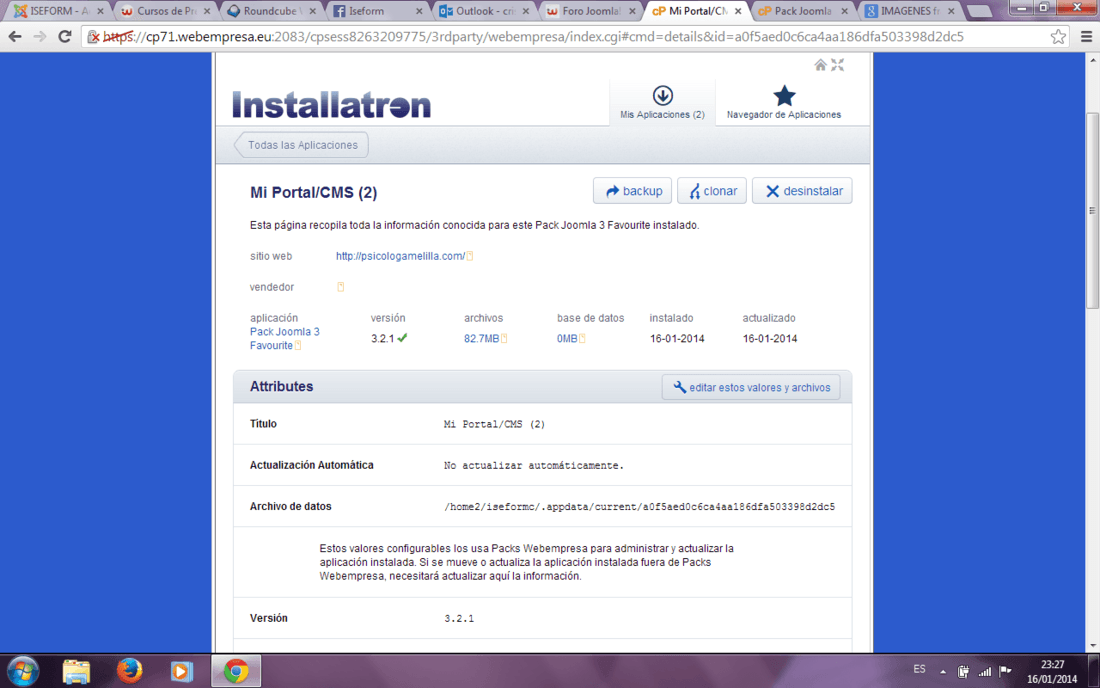Image resolution: width=1100 pixels, height=688 pixels.
Task: Click the note icon beside vendedor
Action: point(340,287)
